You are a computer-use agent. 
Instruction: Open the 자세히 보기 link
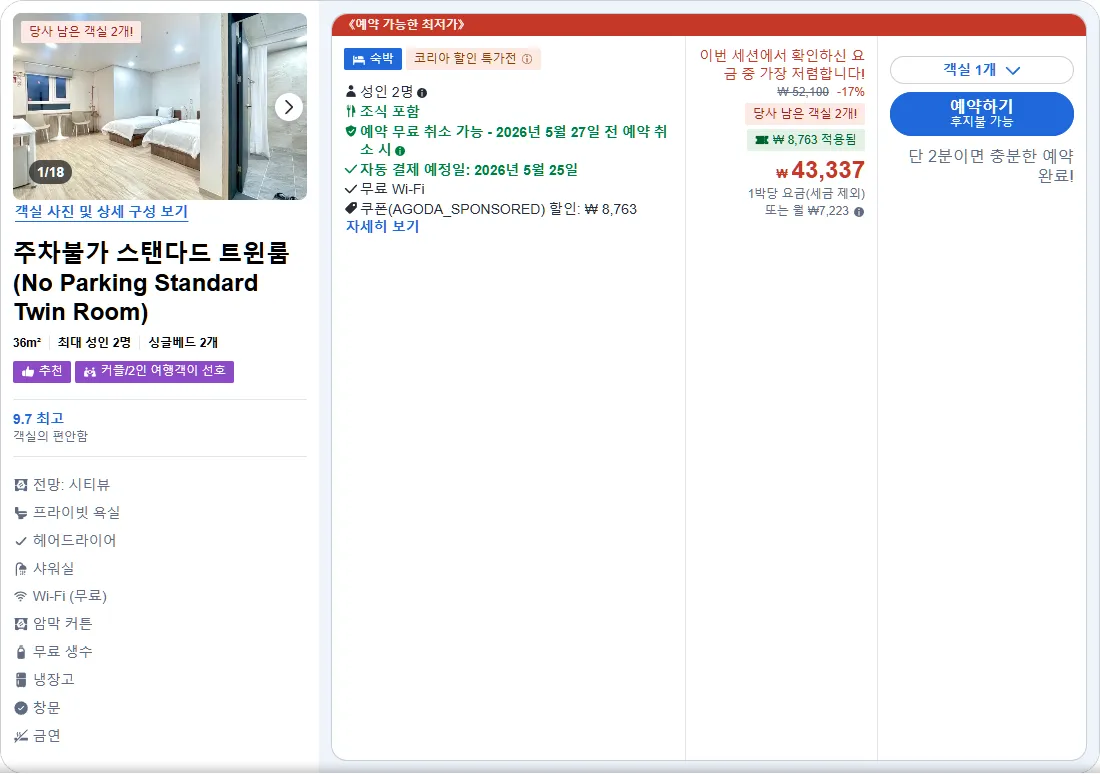382,227
